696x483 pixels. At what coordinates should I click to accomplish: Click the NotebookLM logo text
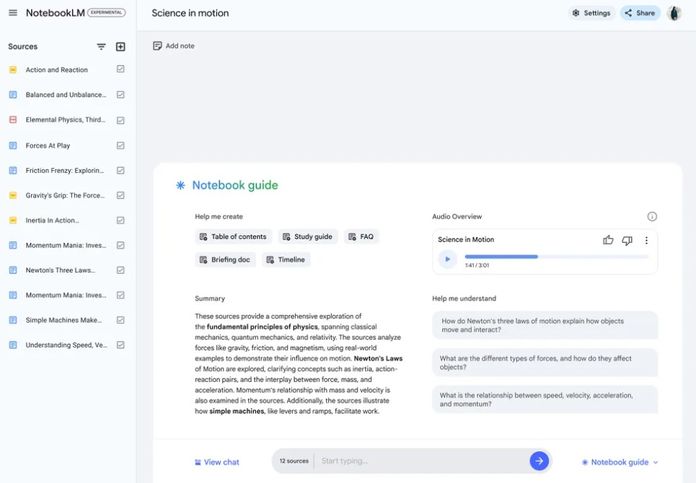(x=55, y=13)
